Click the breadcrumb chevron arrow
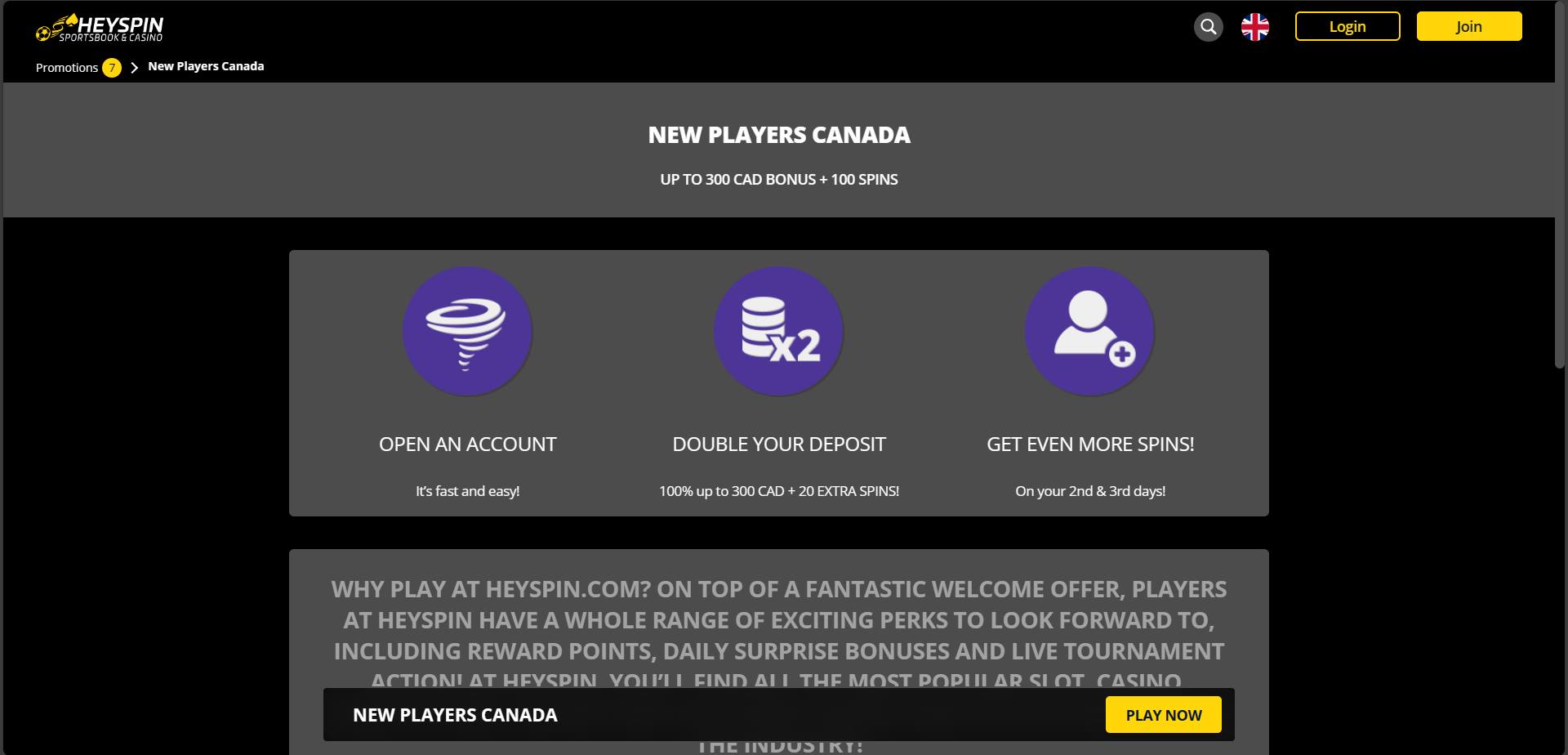The image size is (1568, 755). pos(135,68)
